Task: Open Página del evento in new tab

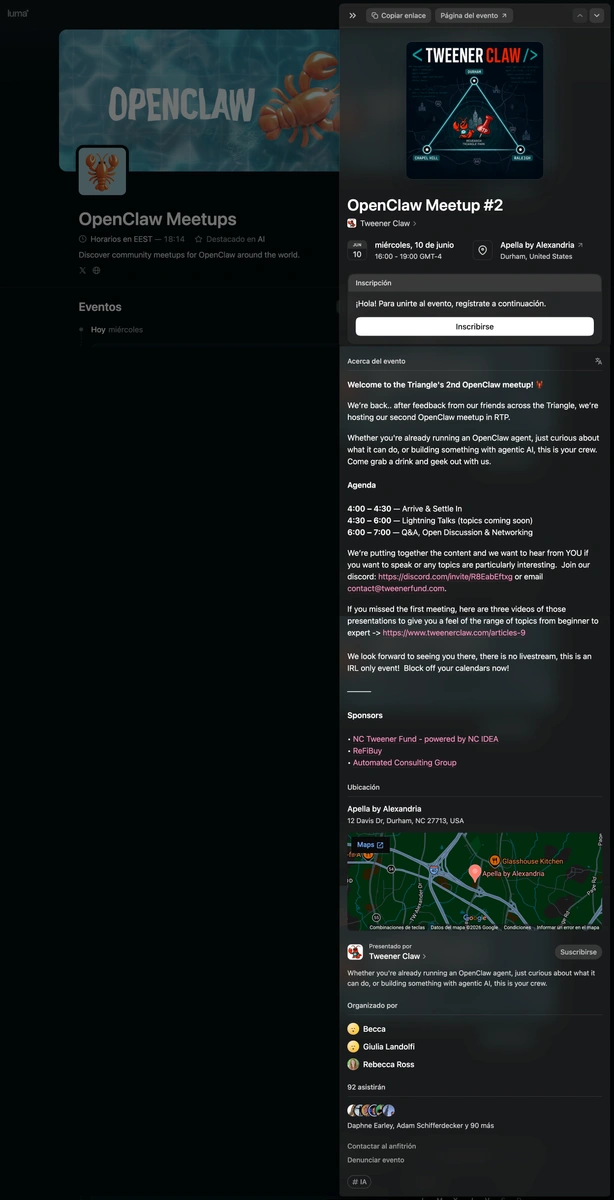Action: pyautogui.click(x=474, y=16)
